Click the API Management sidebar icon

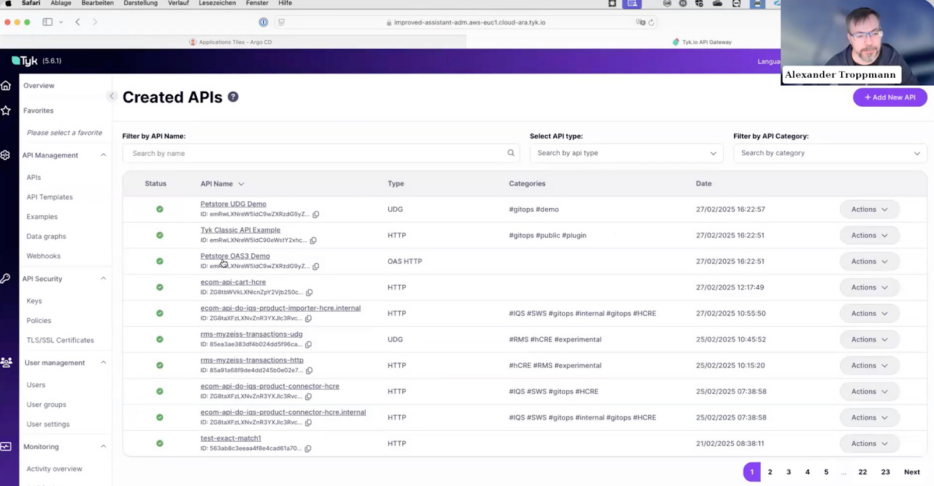tap(5, 155)
